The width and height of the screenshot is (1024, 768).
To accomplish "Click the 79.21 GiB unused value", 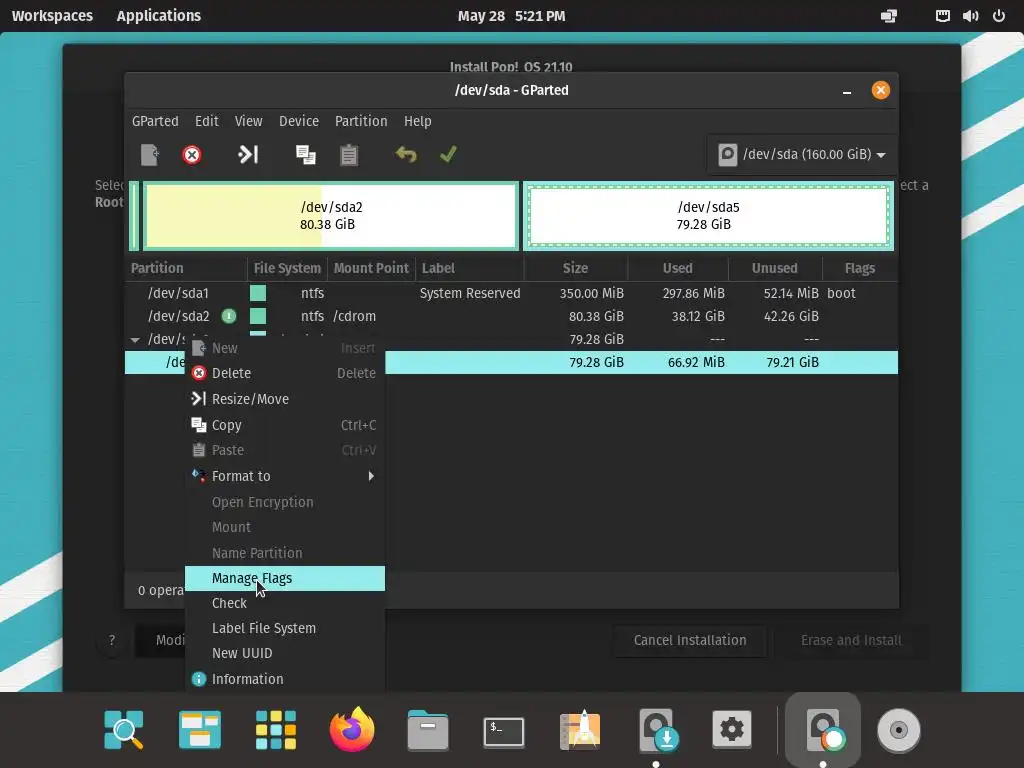I will [x=792, y=362].
